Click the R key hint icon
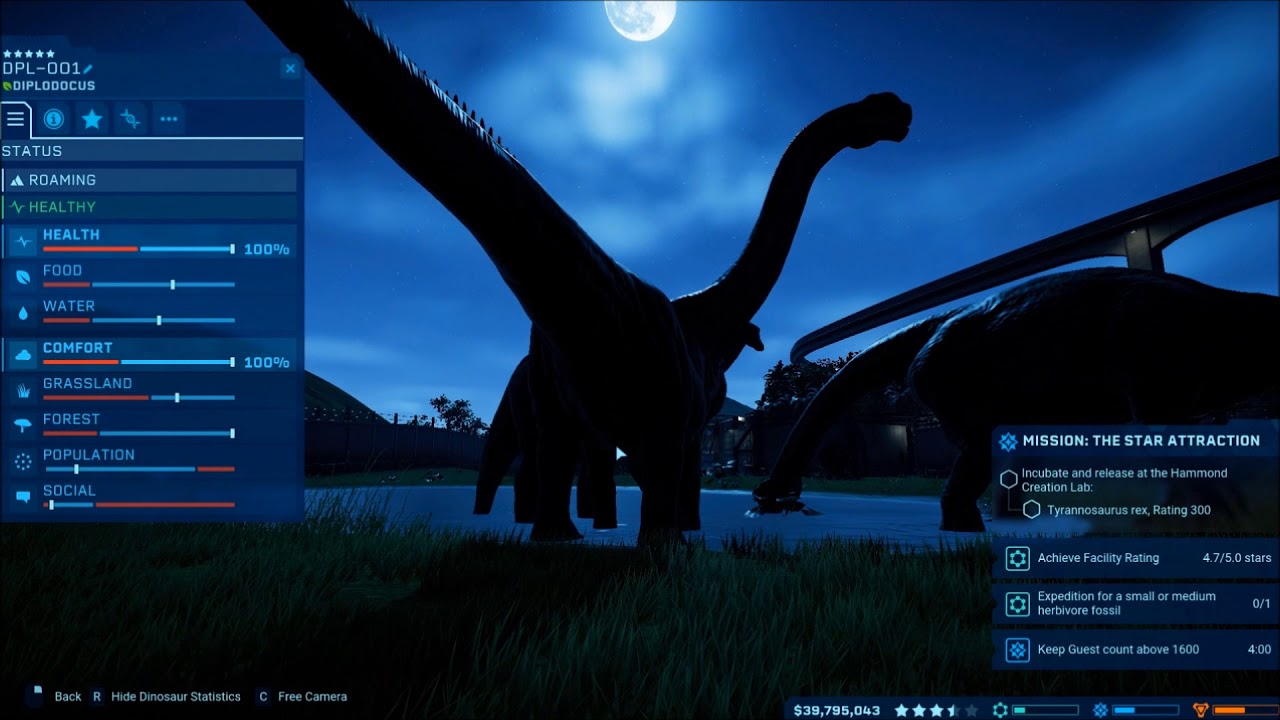This screenshot has height=720, width=1280. click(97, 697)
